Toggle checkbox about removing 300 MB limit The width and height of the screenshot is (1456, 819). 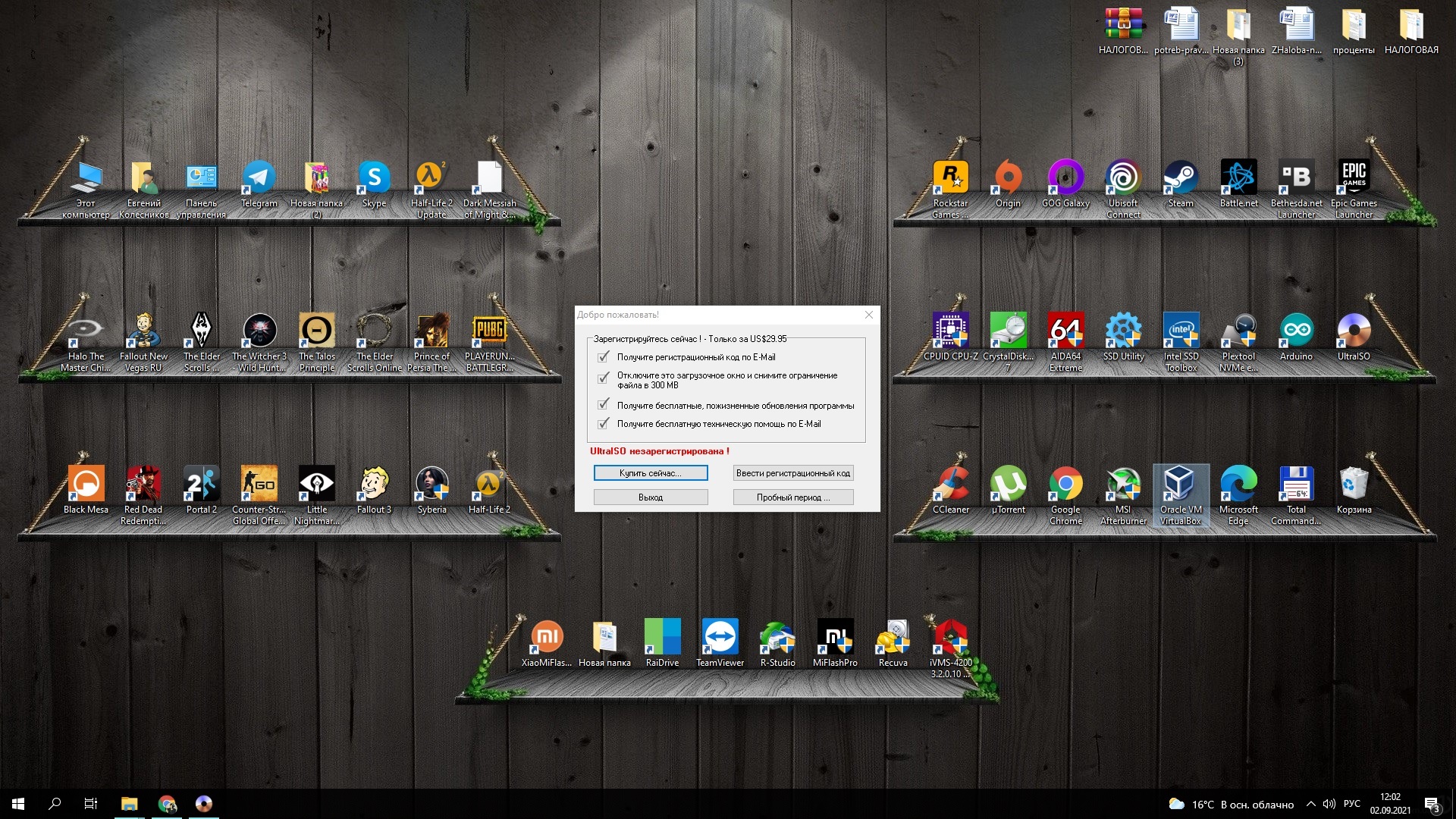(604, 378)
